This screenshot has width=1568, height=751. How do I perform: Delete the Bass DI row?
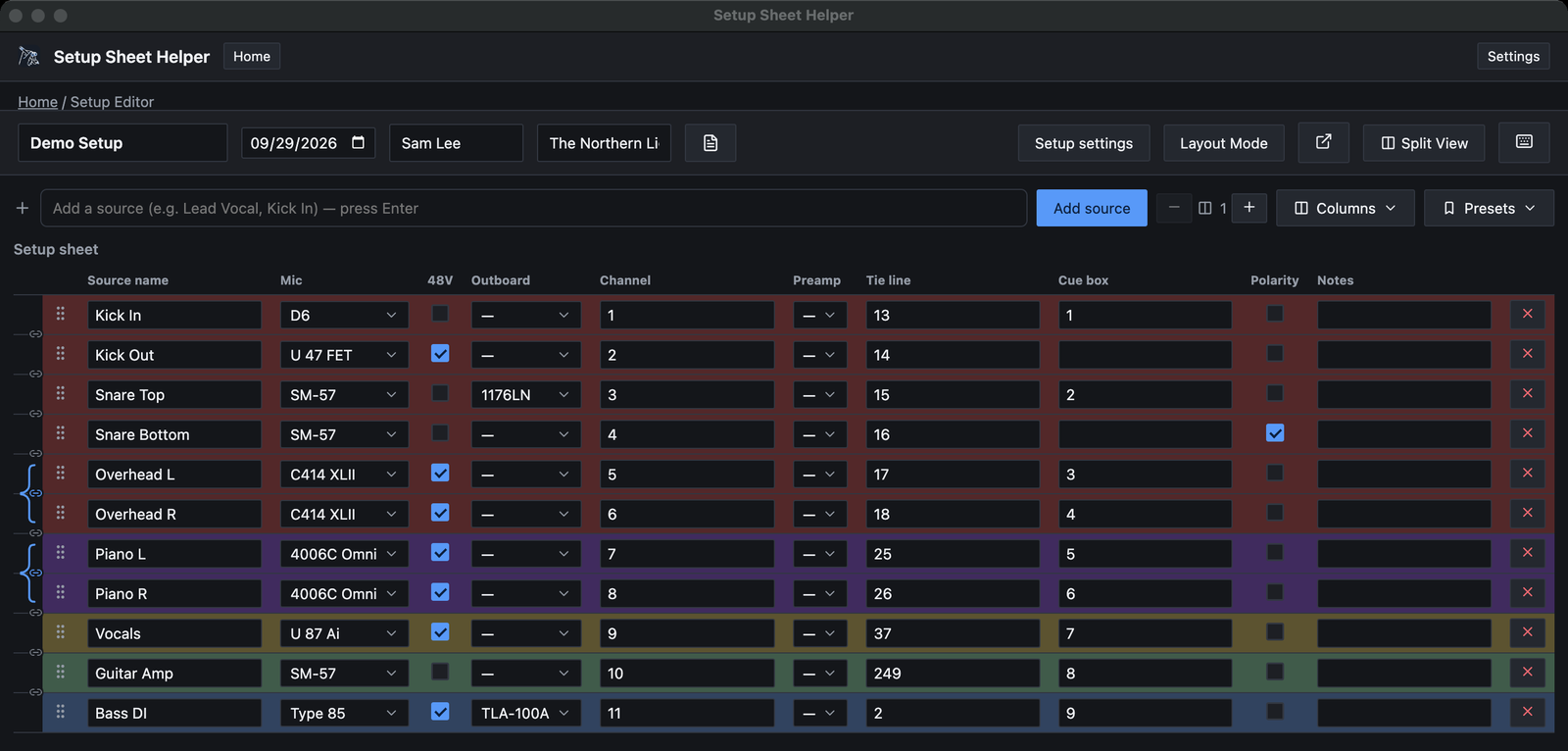point(1527,712)
